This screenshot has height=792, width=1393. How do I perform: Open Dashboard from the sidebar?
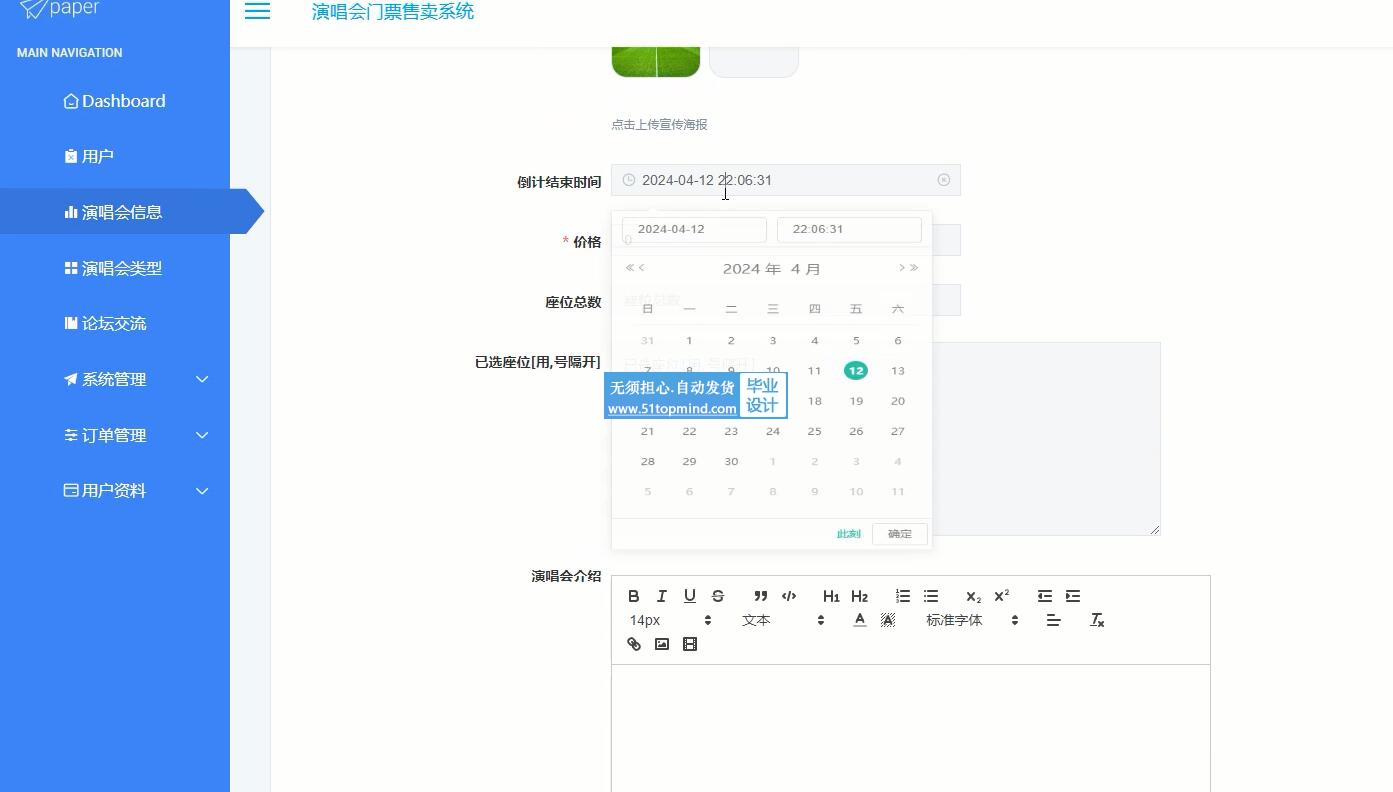tap(115, 101)
